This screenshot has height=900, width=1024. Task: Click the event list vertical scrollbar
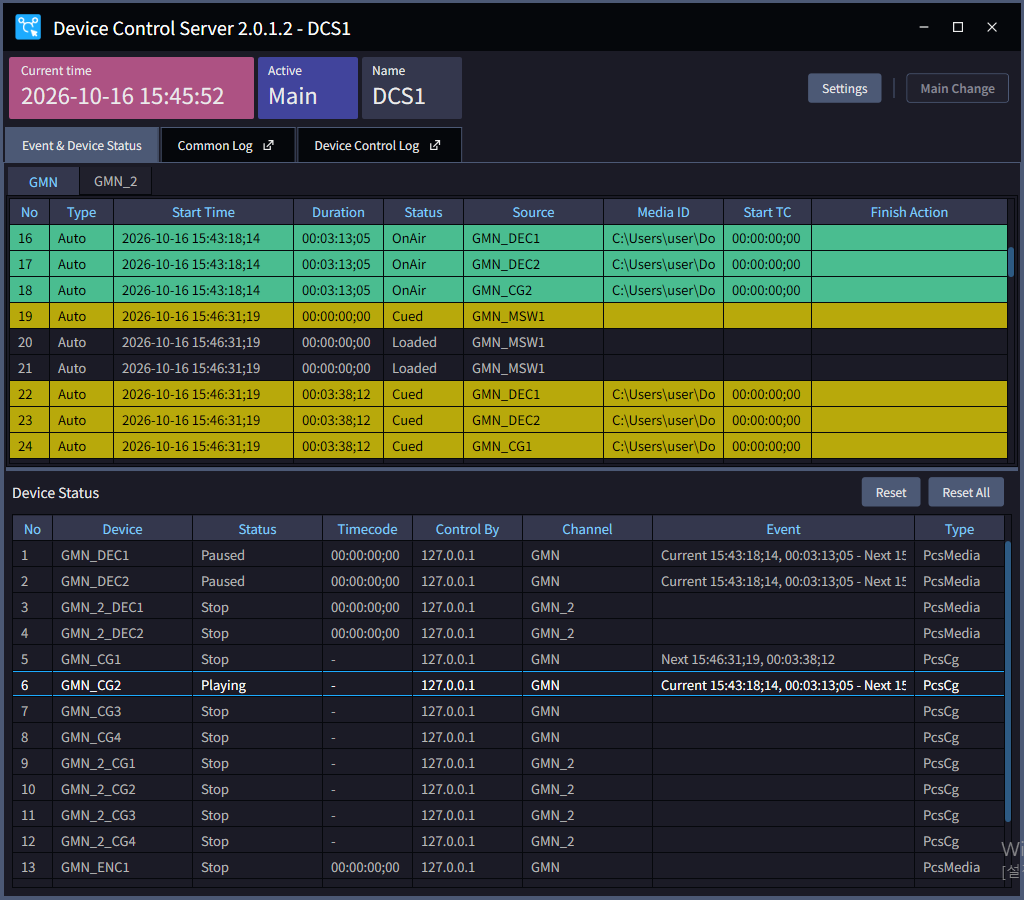click(1011, 261)
